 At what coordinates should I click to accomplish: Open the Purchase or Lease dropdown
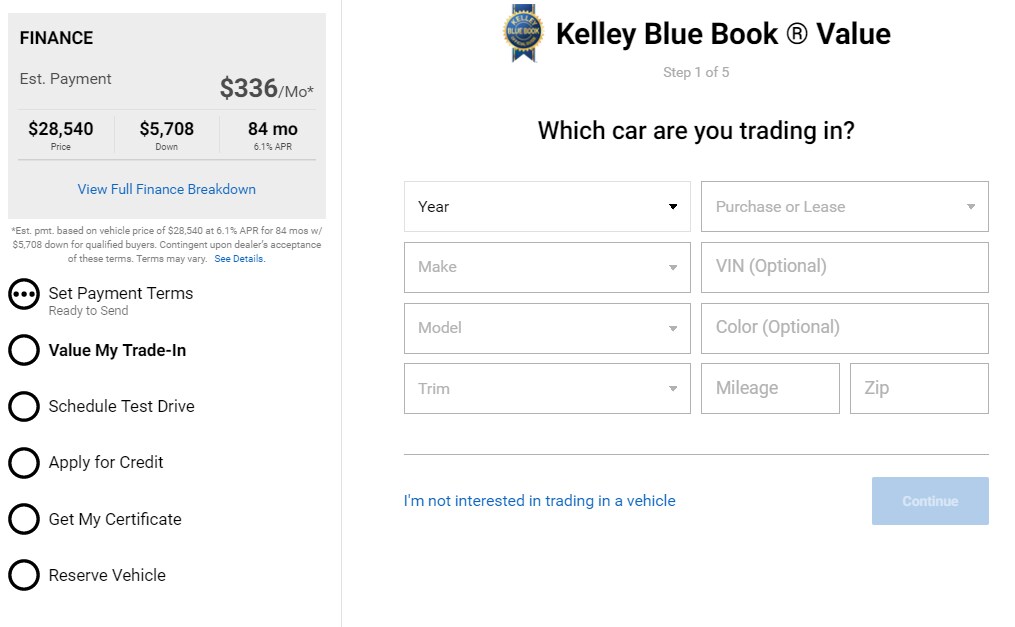click(845, 206)
